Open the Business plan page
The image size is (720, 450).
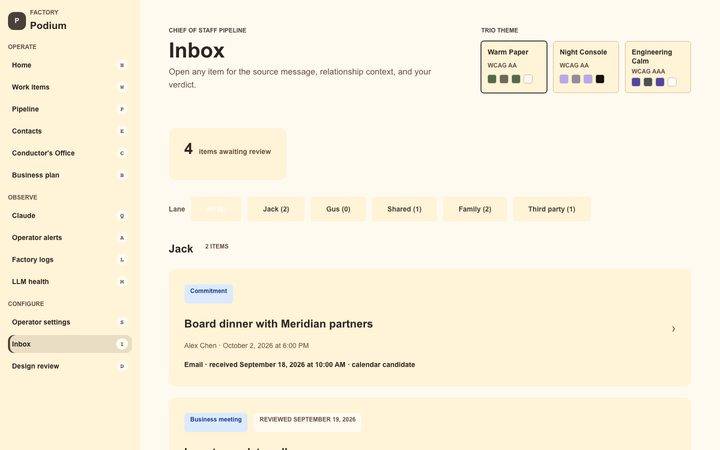pos(69,175)
